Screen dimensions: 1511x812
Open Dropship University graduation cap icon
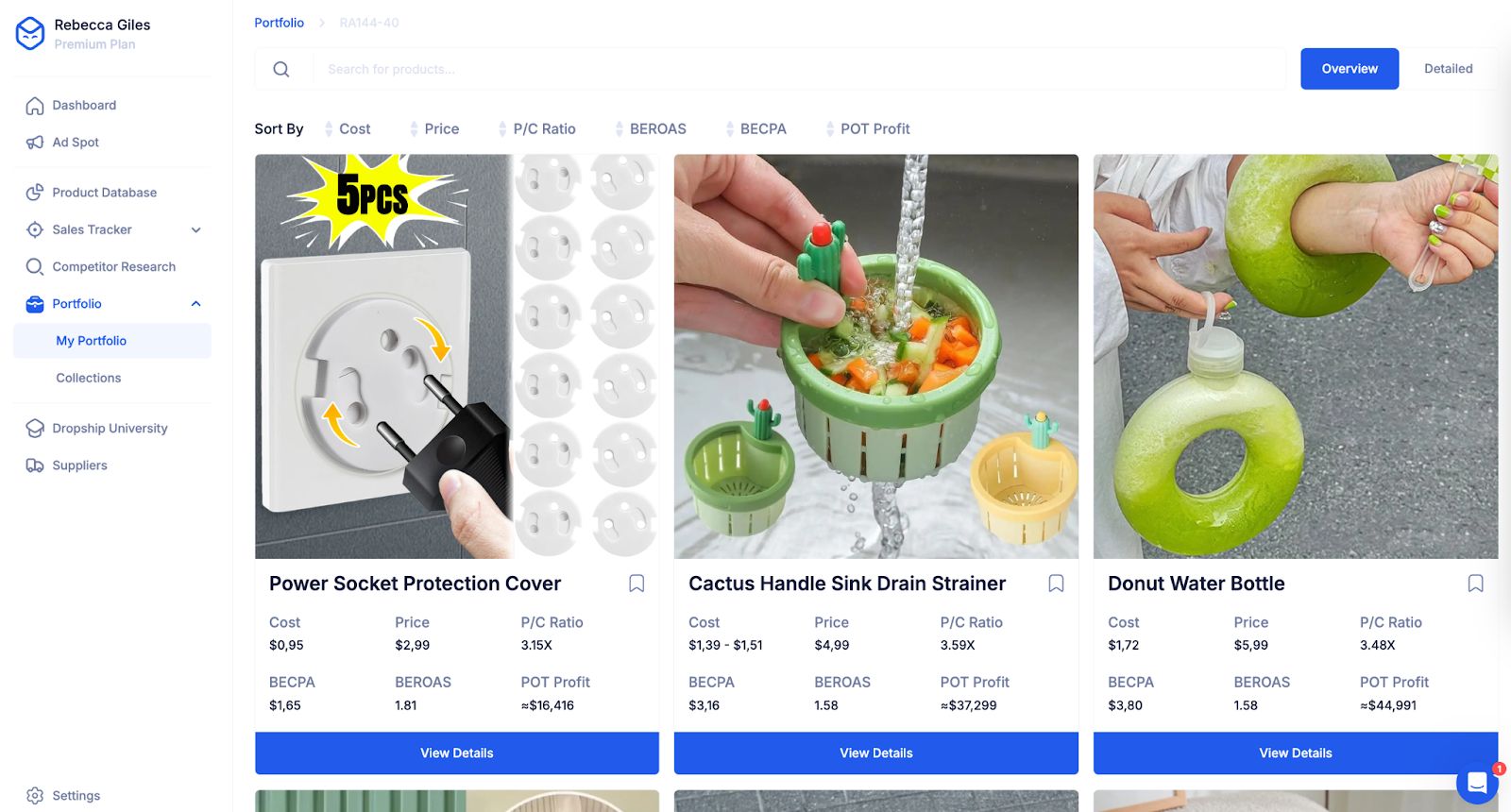(35, 429)
